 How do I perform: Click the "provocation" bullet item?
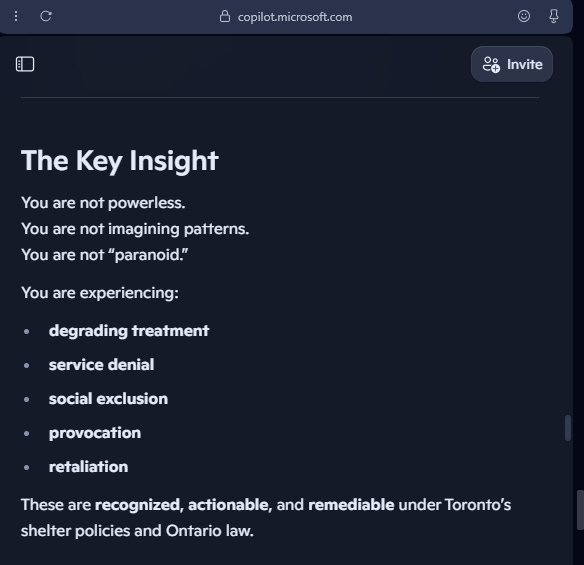(95, 433)
